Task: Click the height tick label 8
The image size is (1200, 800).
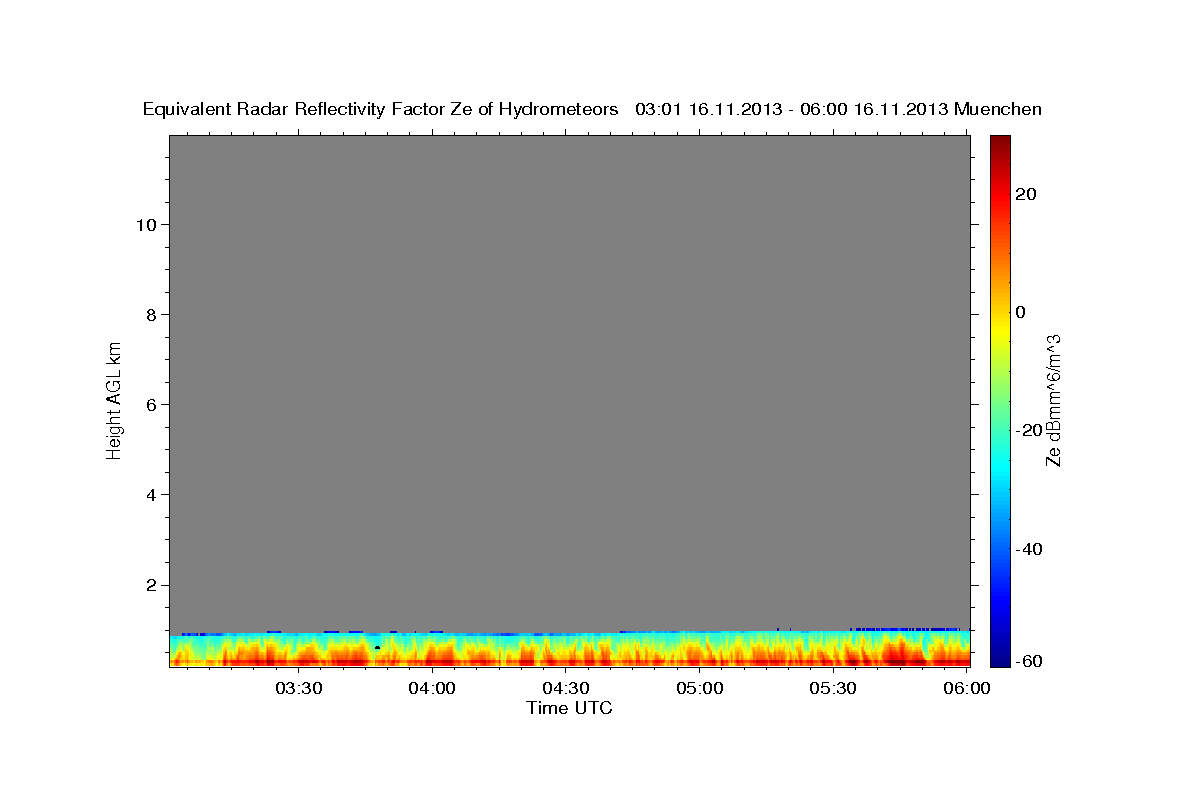Action: 152,314
